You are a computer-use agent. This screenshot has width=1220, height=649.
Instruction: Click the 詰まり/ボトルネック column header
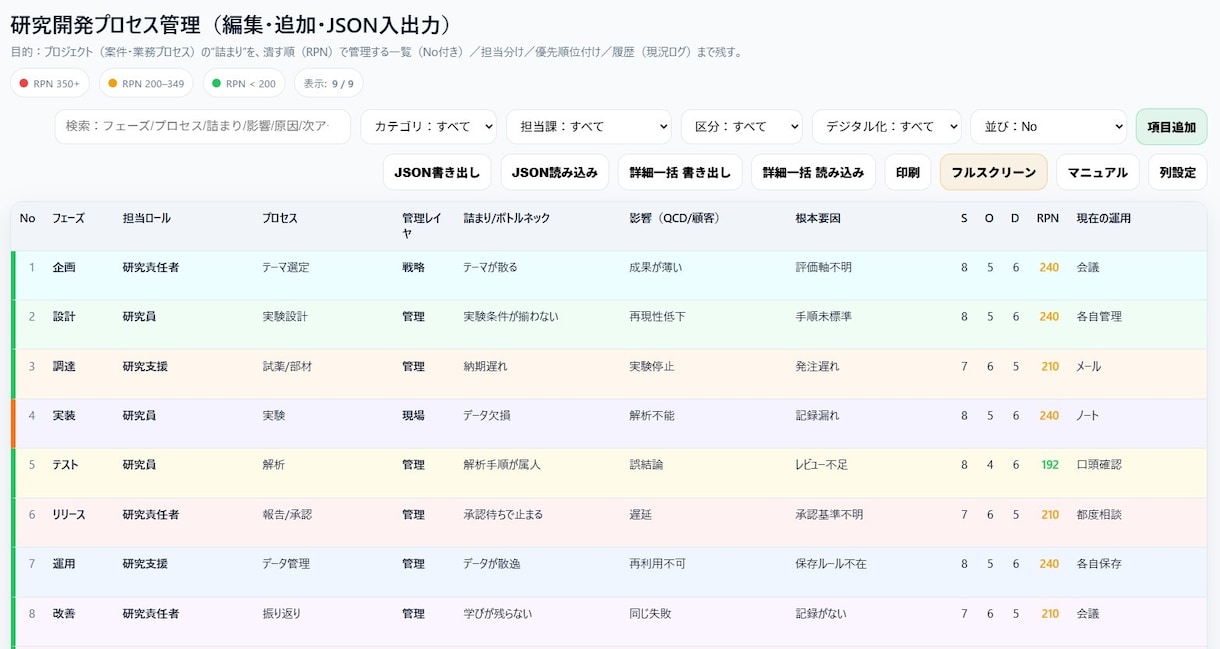coord(507,218)
